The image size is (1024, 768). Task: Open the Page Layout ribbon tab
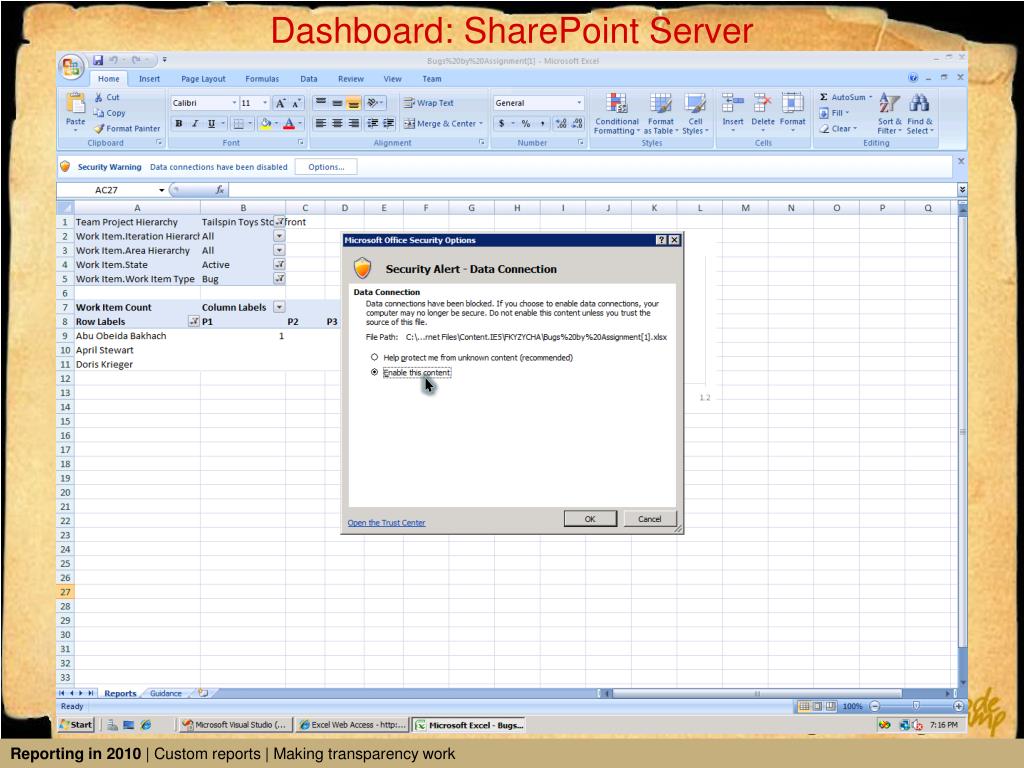pyautogui.click(x=203, y=79)
